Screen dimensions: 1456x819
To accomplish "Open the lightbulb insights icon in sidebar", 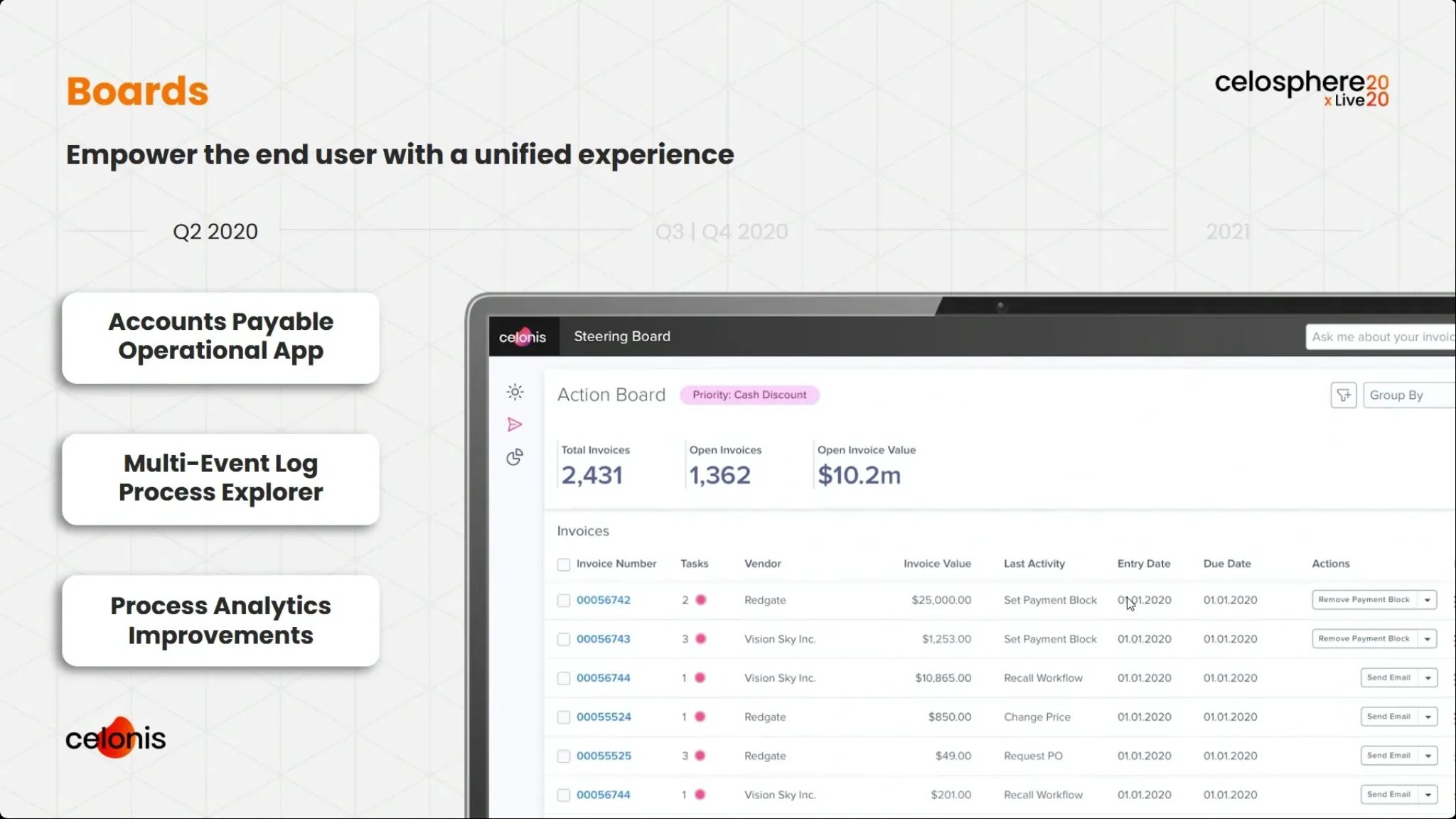I will tap(515, 392).
